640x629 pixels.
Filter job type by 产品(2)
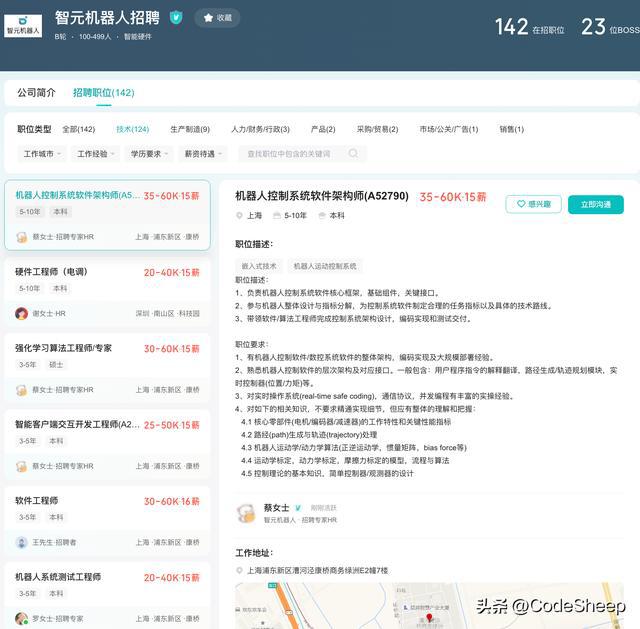(x=323, y=129)
